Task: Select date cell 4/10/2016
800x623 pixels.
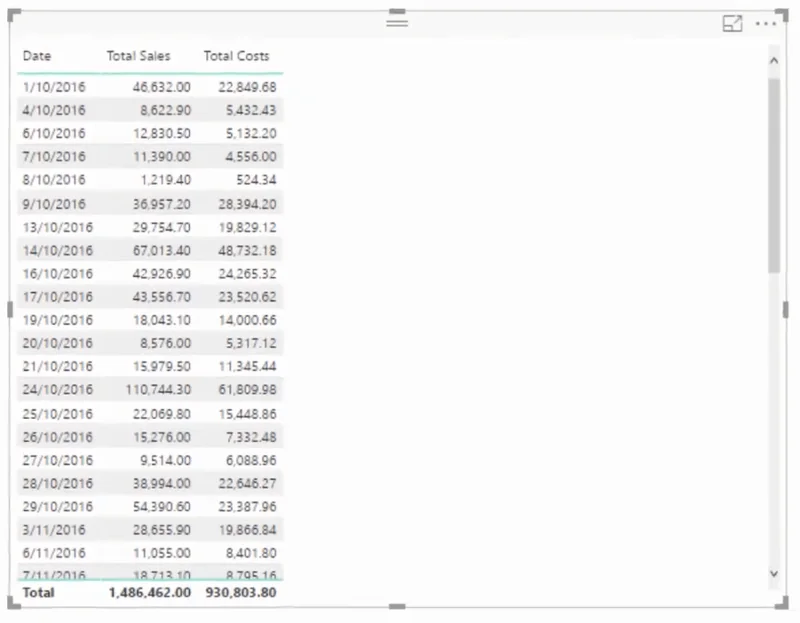Action: click(54, 110)
